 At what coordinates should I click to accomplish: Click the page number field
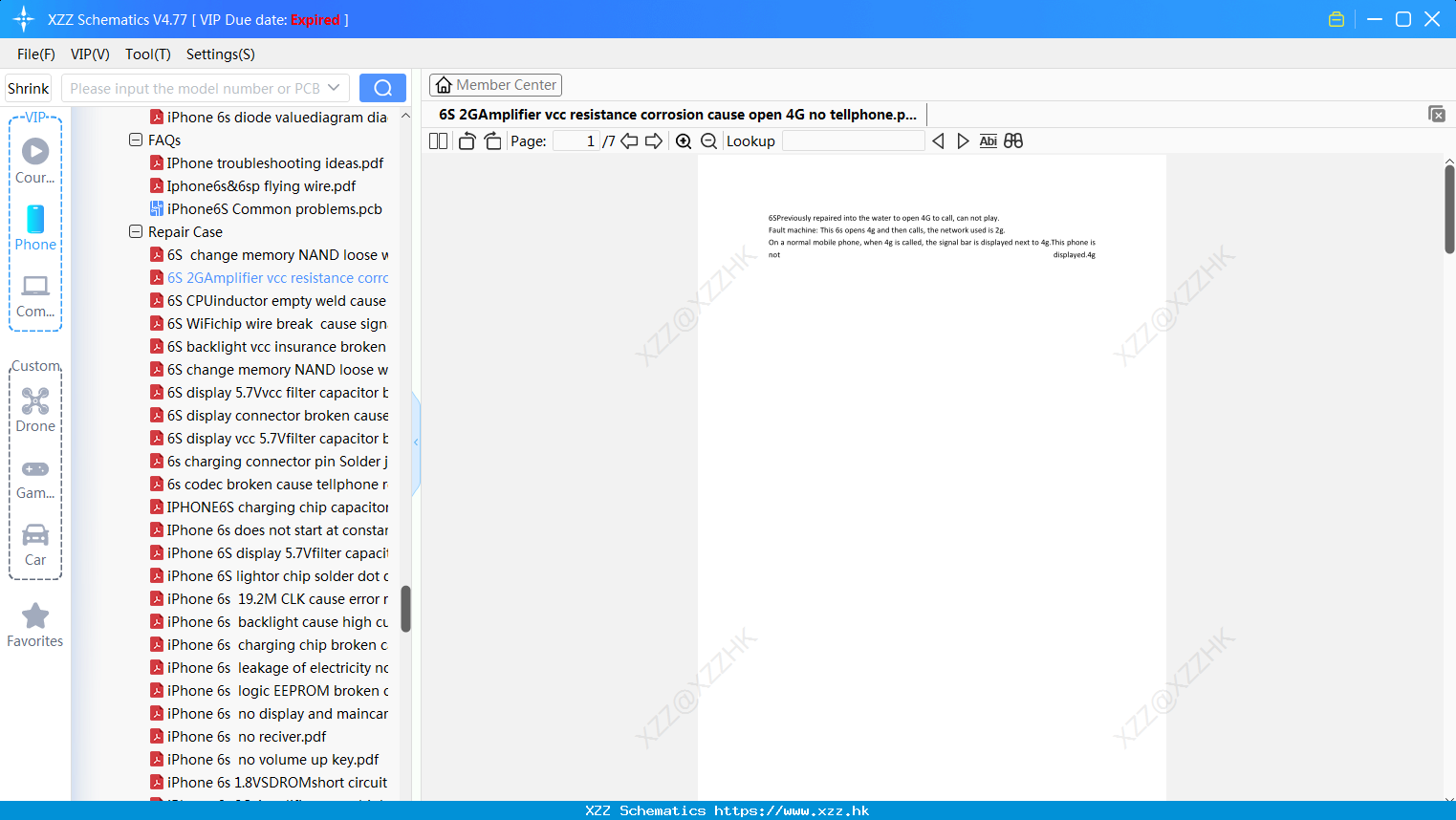click(x=576, y=141)
